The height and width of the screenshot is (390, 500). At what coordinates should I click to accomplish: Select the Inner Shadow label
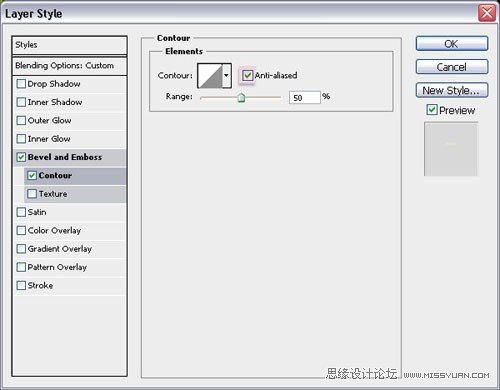pyautogui.click(x=55, y=102)
